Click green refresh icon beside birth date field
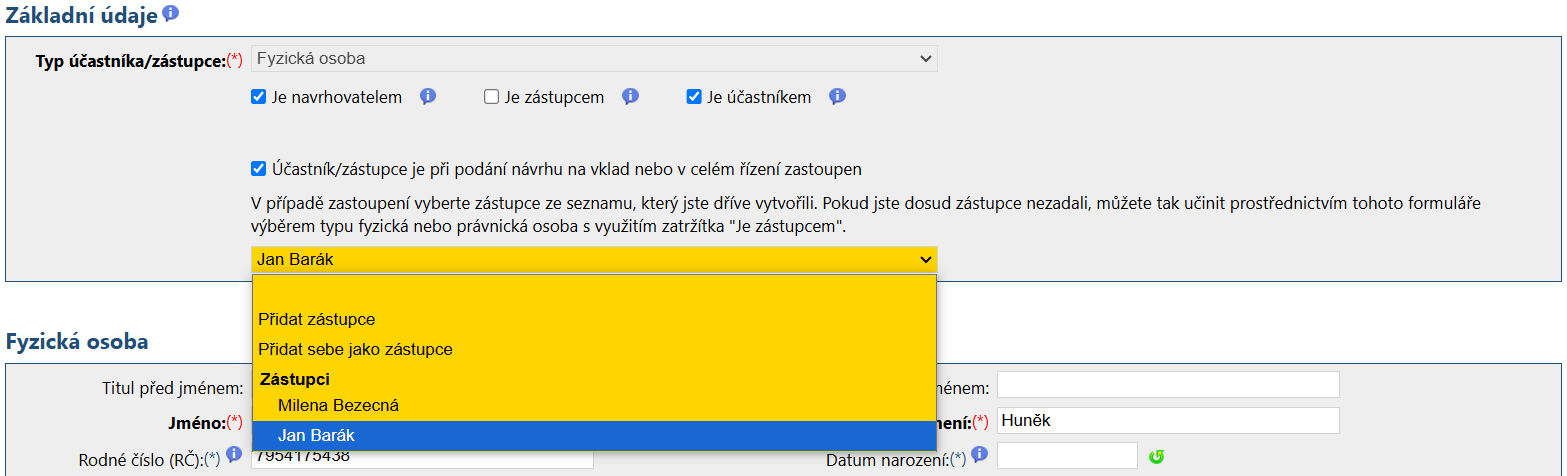Image resolution: width=1567 pixels, height=476 pixels. pos(1157,457)
